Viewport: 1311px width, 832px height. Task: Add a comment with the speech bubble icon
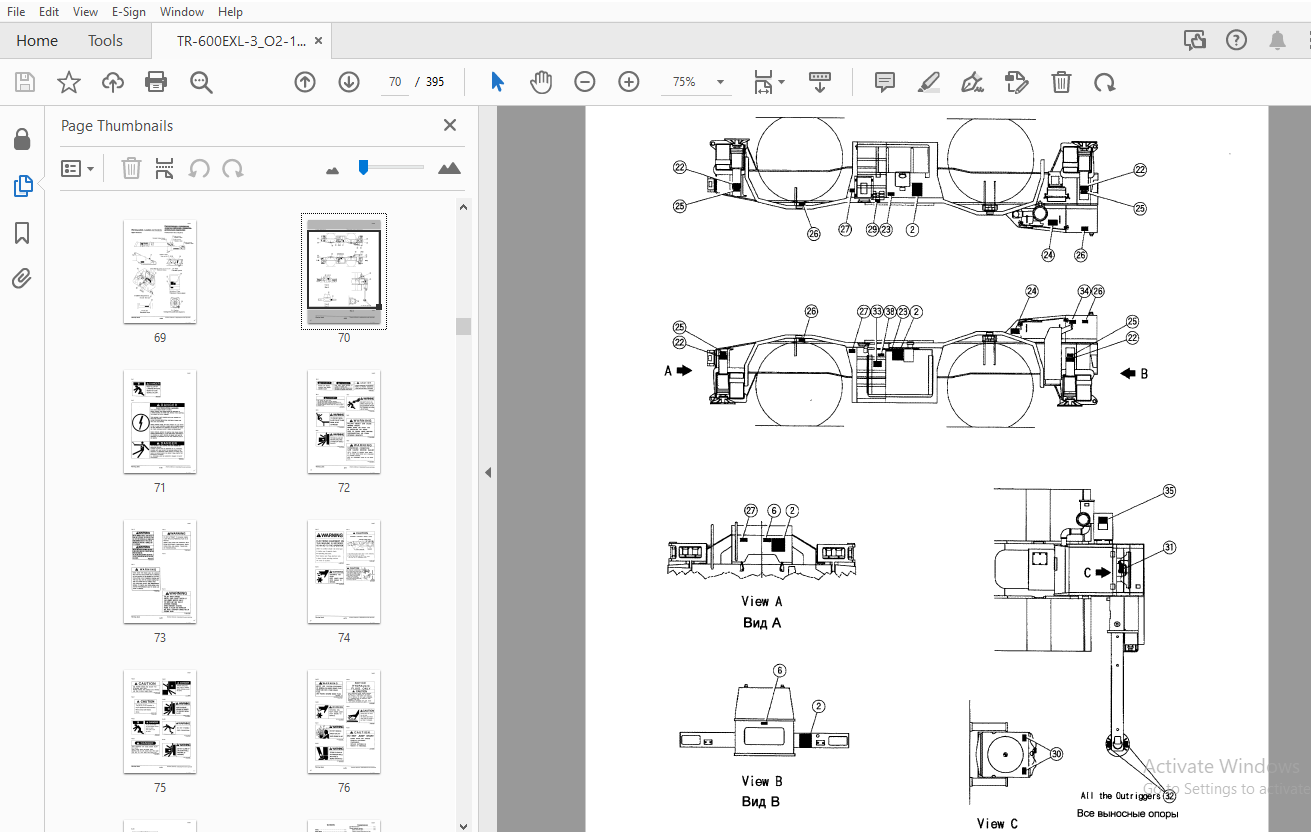point(885,82)
